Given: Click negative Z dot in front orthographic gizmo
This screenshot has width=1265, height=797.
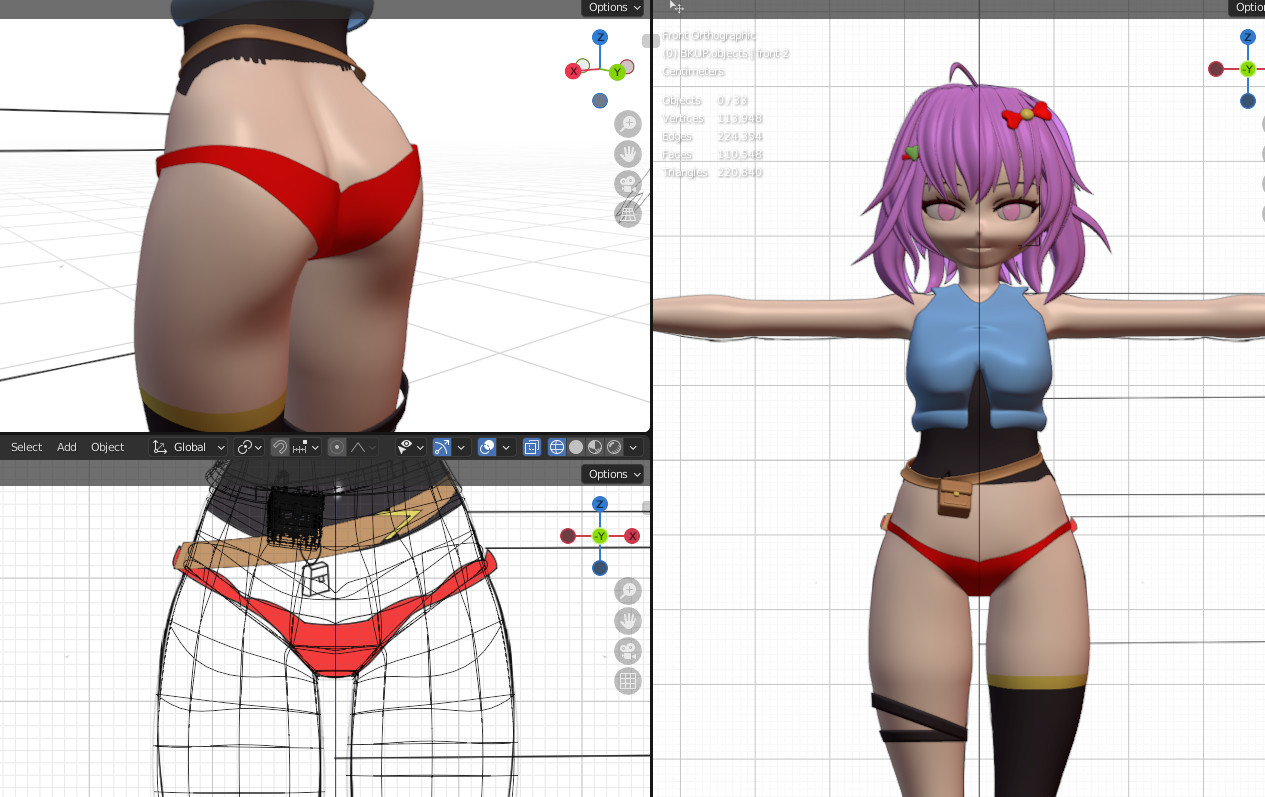Looking at the screenshot, I should pos(1248,101).
